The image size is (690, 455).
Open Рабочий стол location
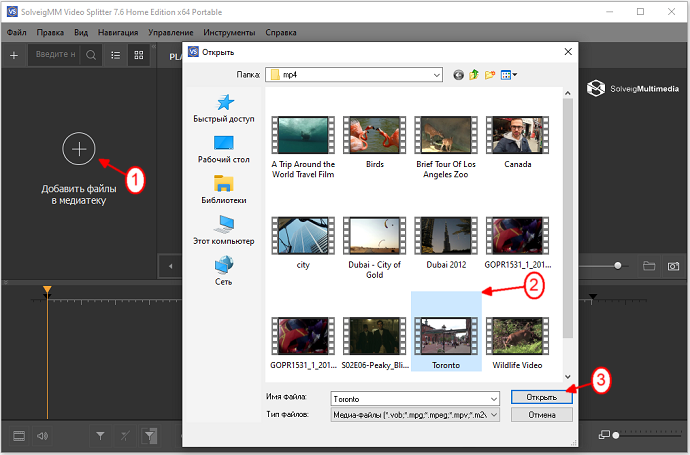224,149
